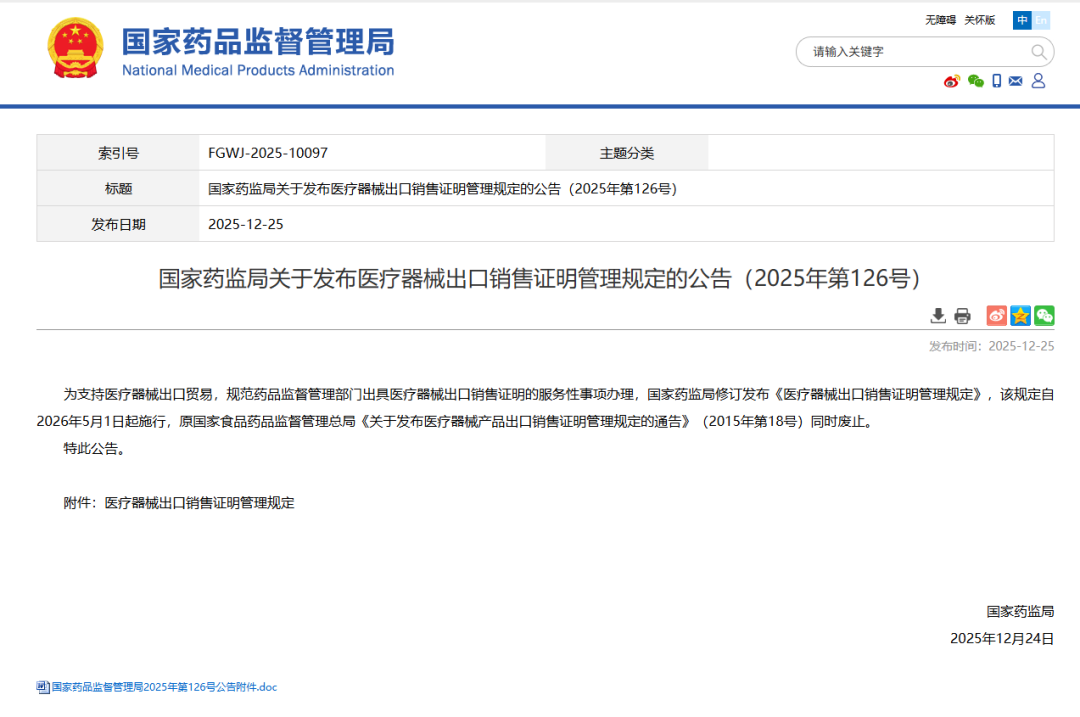This screenshot has width=1080, height=717.
Task: Open 国家药品监督管理局2025年第126号公告附件.doc link
Action: click(165, 687)
